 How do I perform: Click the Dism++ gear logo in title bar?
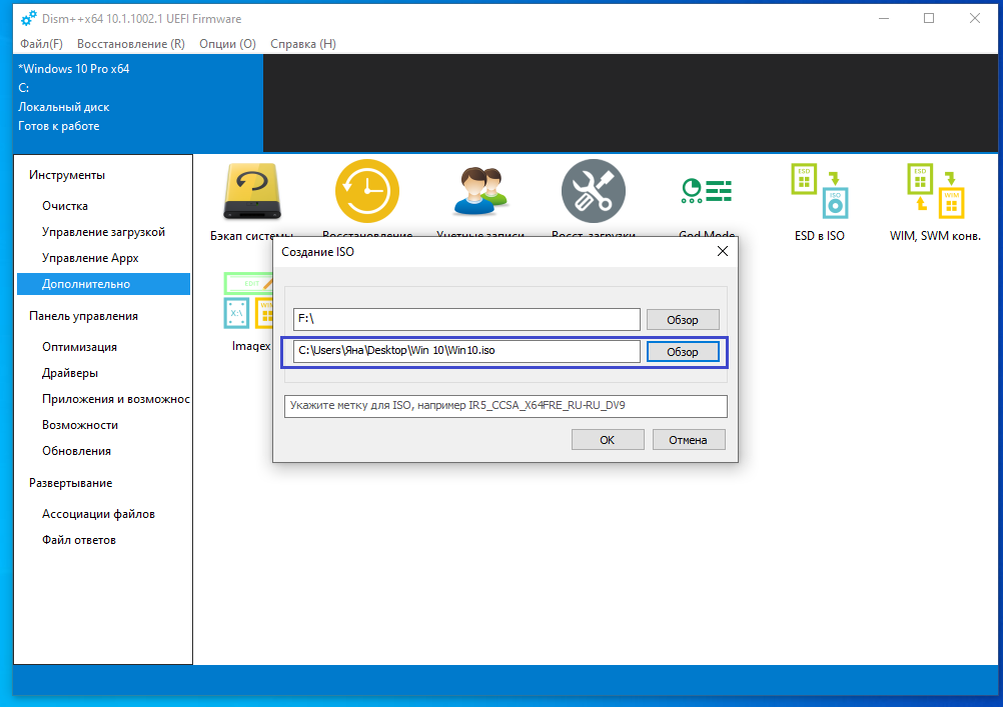pyautogui.click(x=28, y=19)
